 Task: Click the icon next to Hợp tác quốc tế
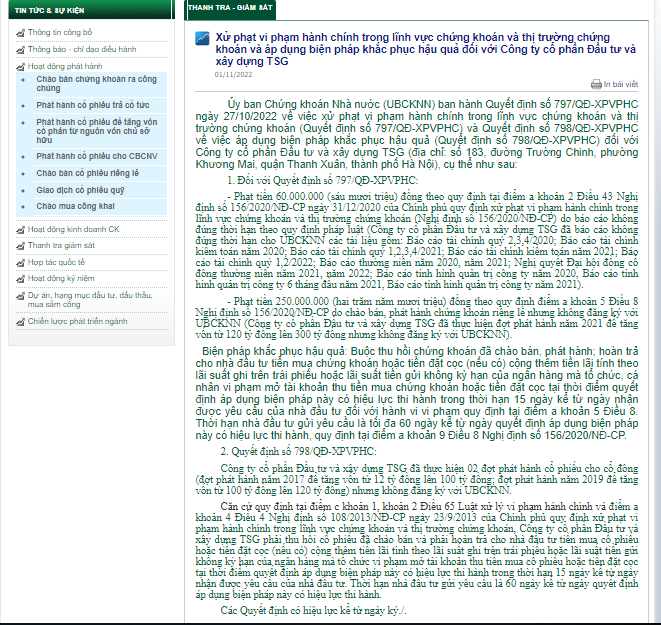click(x=20, y=261)
